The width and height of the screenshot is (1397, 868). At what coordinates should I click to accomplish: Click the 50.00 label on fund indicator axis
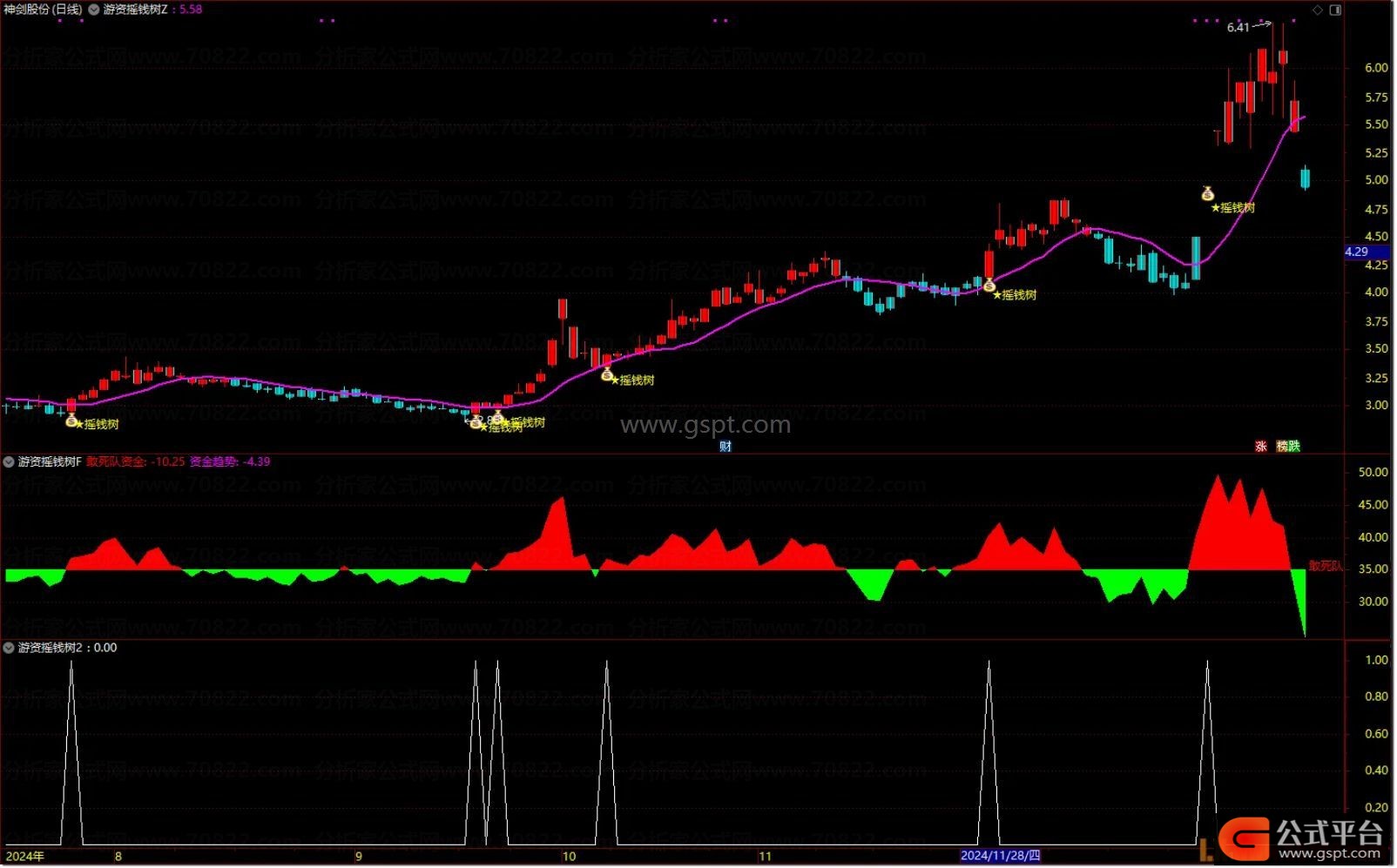pyautogui.click(x=1373, y=472)
